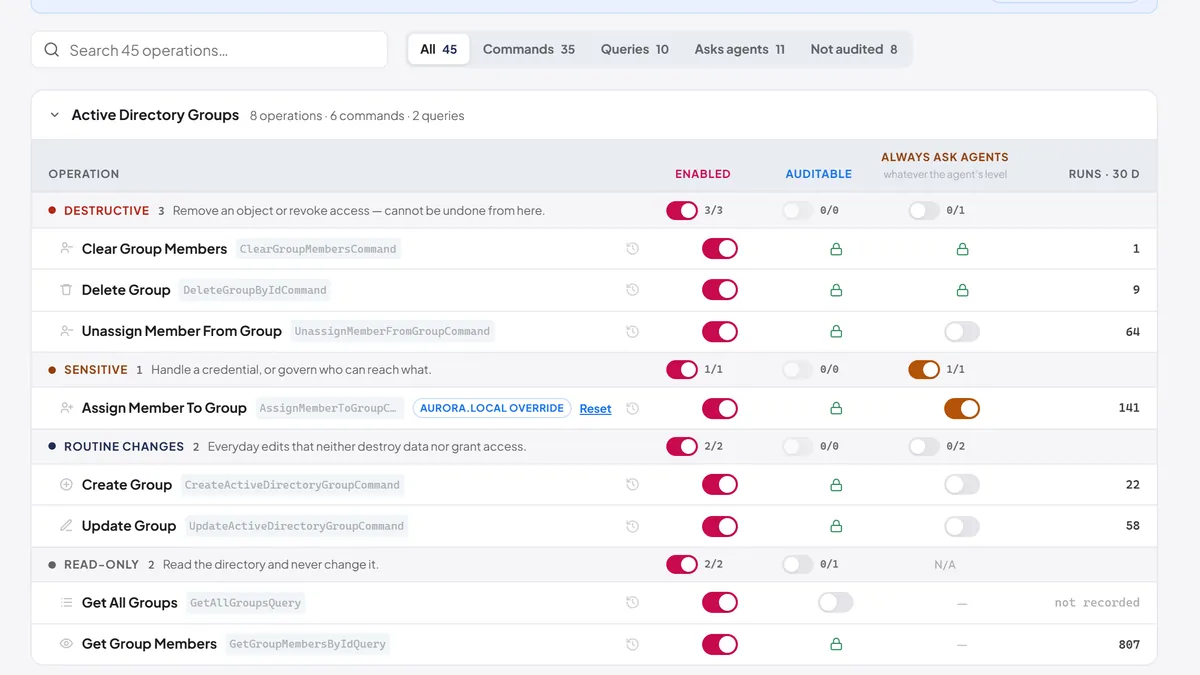The image size is (1200, 675).
Task: Click the pencil icon beside Update Group
Action: click(x=66, y=526)
